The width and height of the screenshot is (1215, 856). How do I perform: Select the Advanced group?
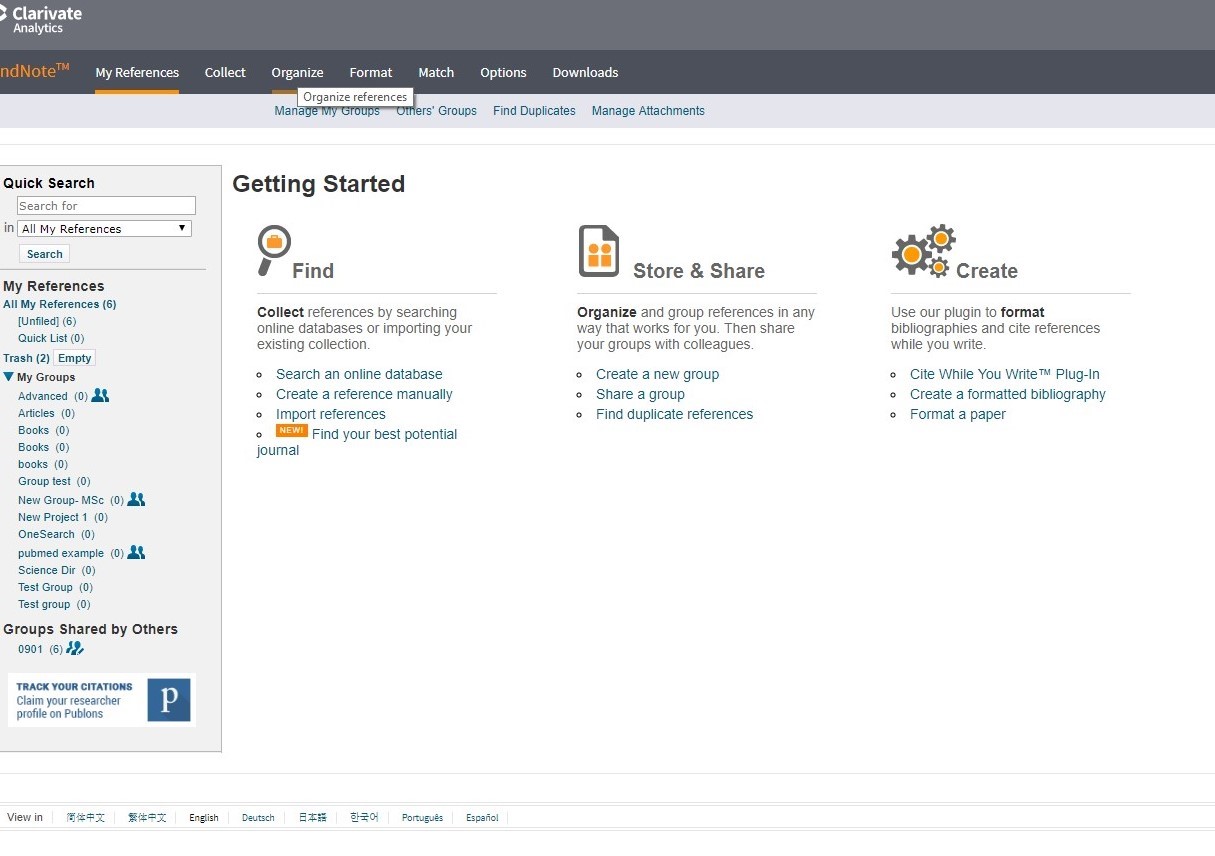[x=43, y=396]
